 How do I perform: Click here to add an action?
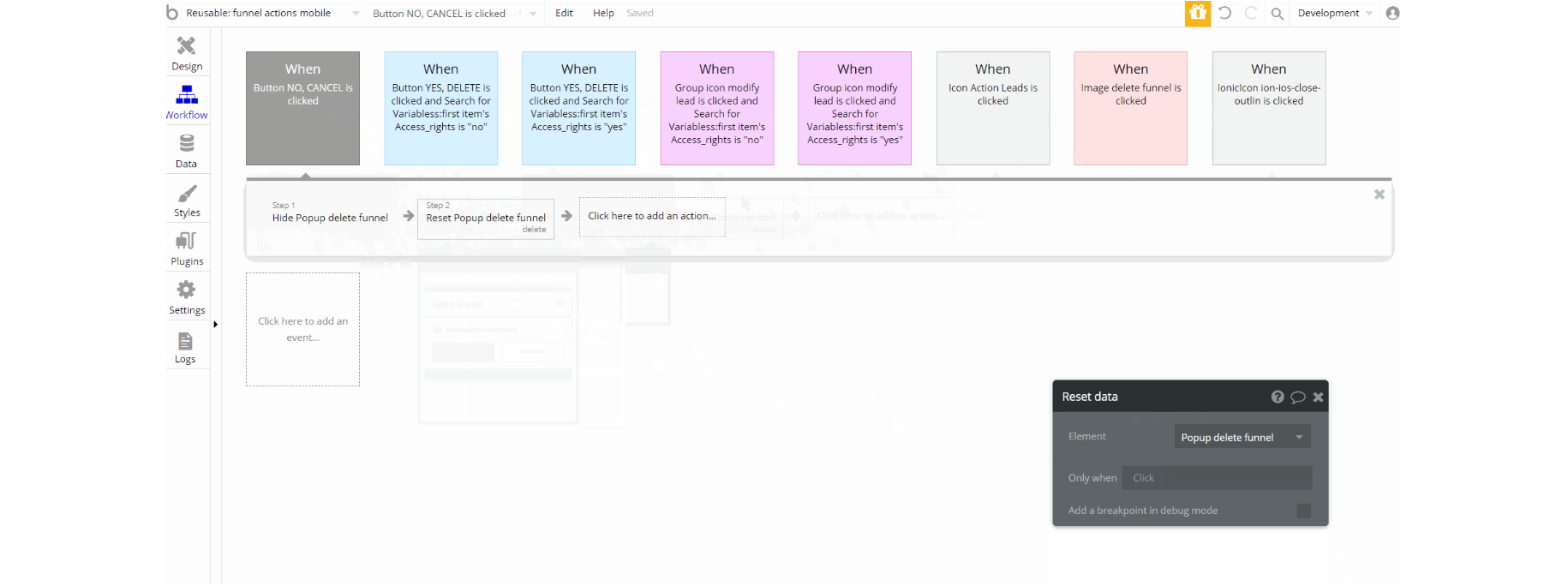[x=652, y=217]
